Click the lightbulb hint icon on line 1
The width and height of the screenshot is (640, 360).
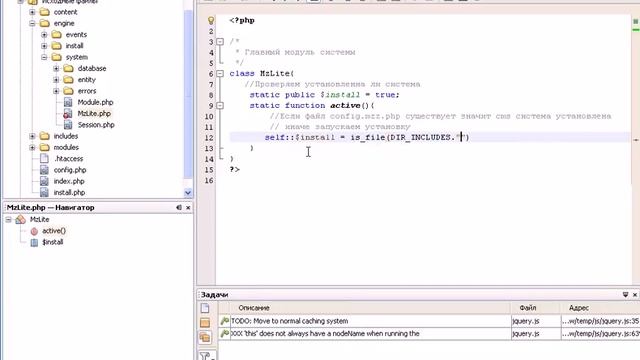[211, 20]
